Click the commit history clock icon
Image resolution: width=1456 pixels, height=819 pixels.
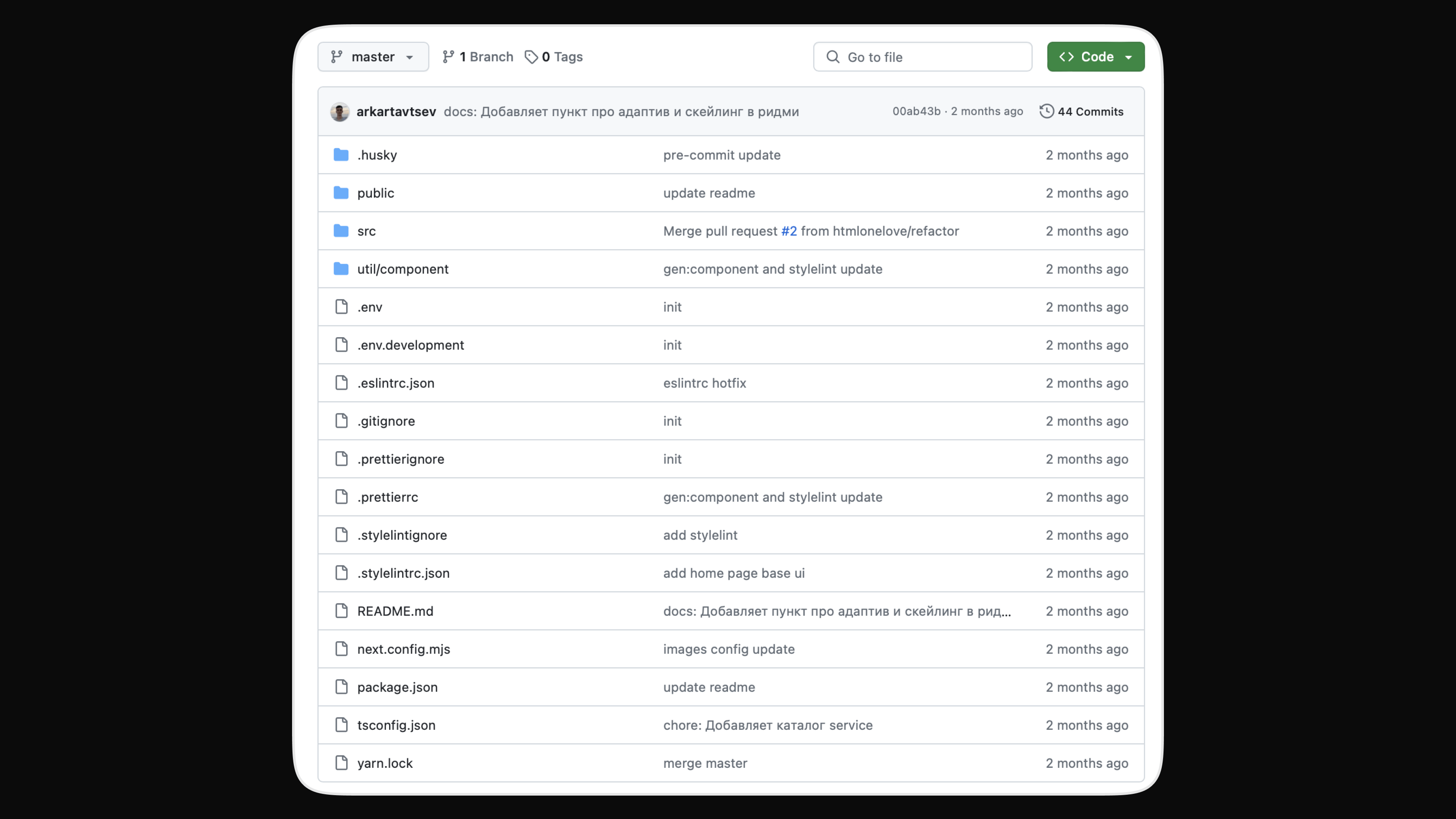coord(1046,111)
